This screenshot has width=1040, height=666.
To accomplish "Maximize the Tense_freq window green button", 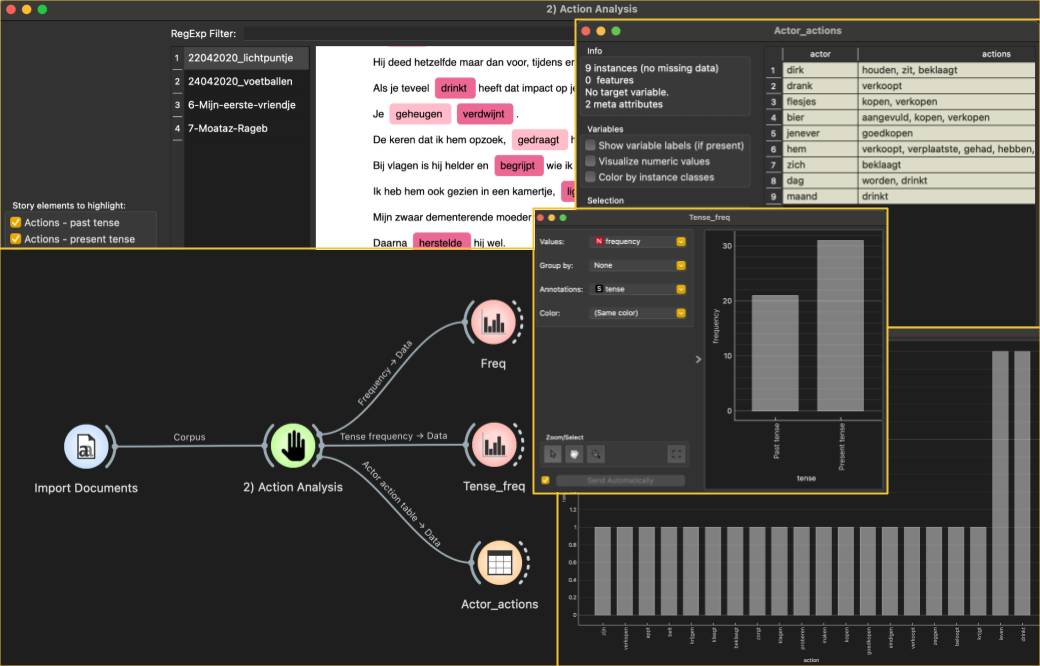I will pyautogui.click(x=563, y=218).
